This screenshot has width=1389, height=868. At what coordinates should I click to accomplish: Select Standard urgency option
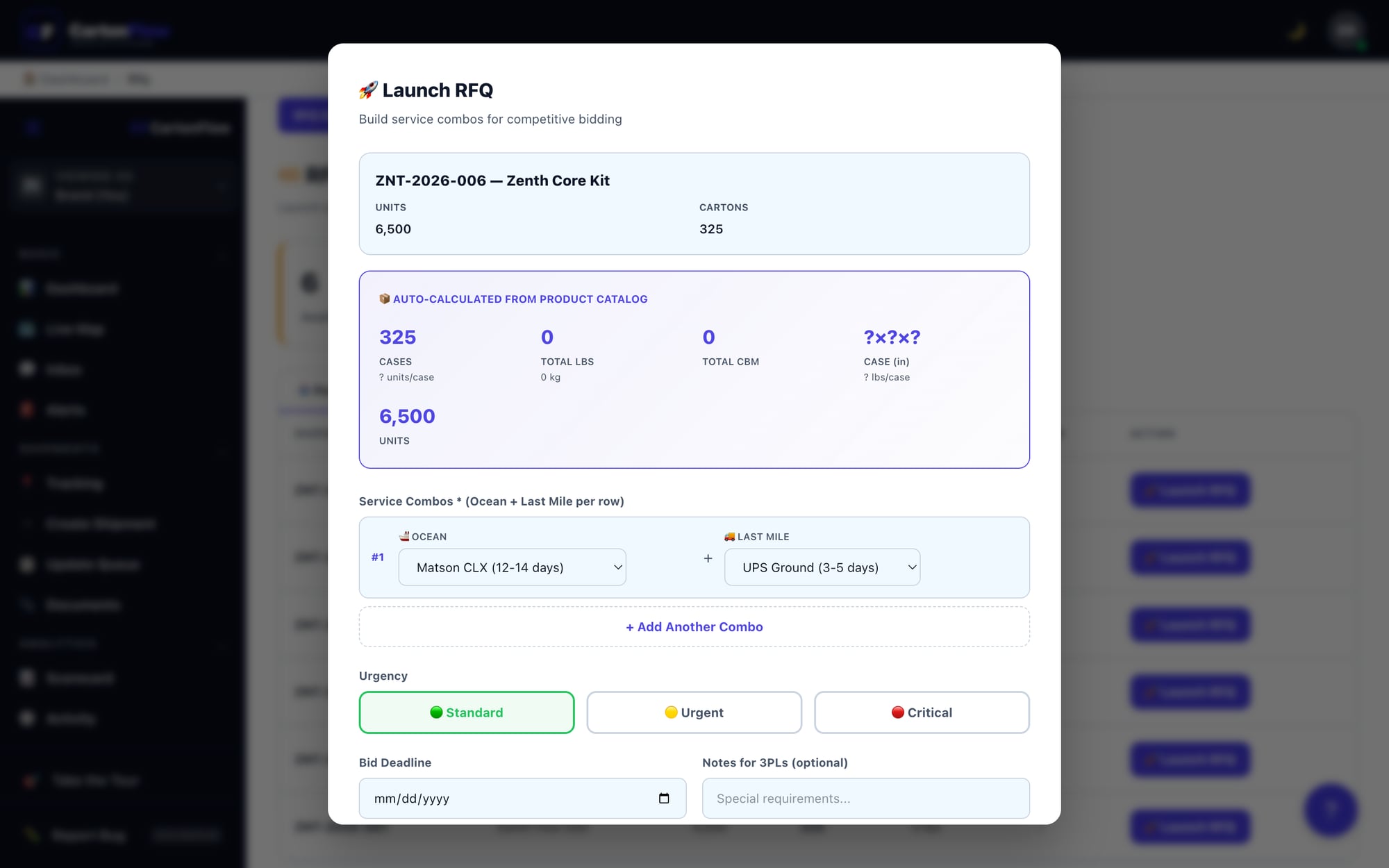coord(467,712)
